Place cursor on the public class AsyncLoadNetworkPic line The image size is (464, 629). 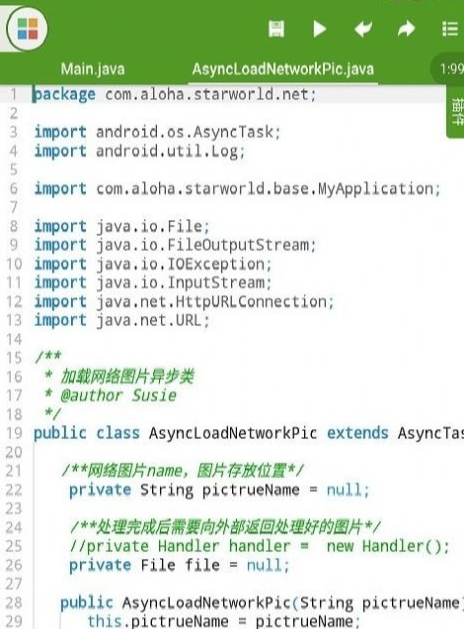(x=249, y=433)
